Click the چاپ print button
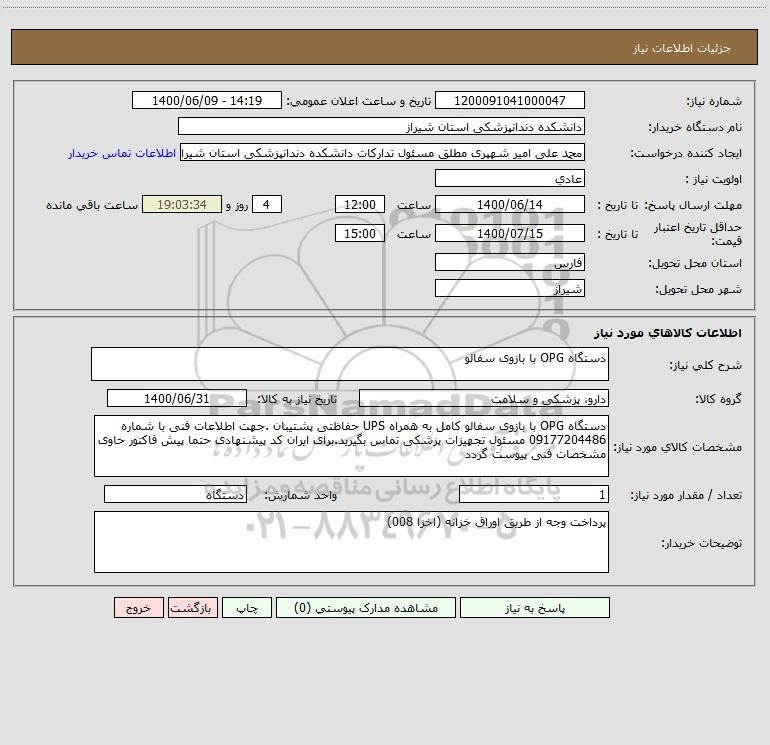 tap(247, 608)
